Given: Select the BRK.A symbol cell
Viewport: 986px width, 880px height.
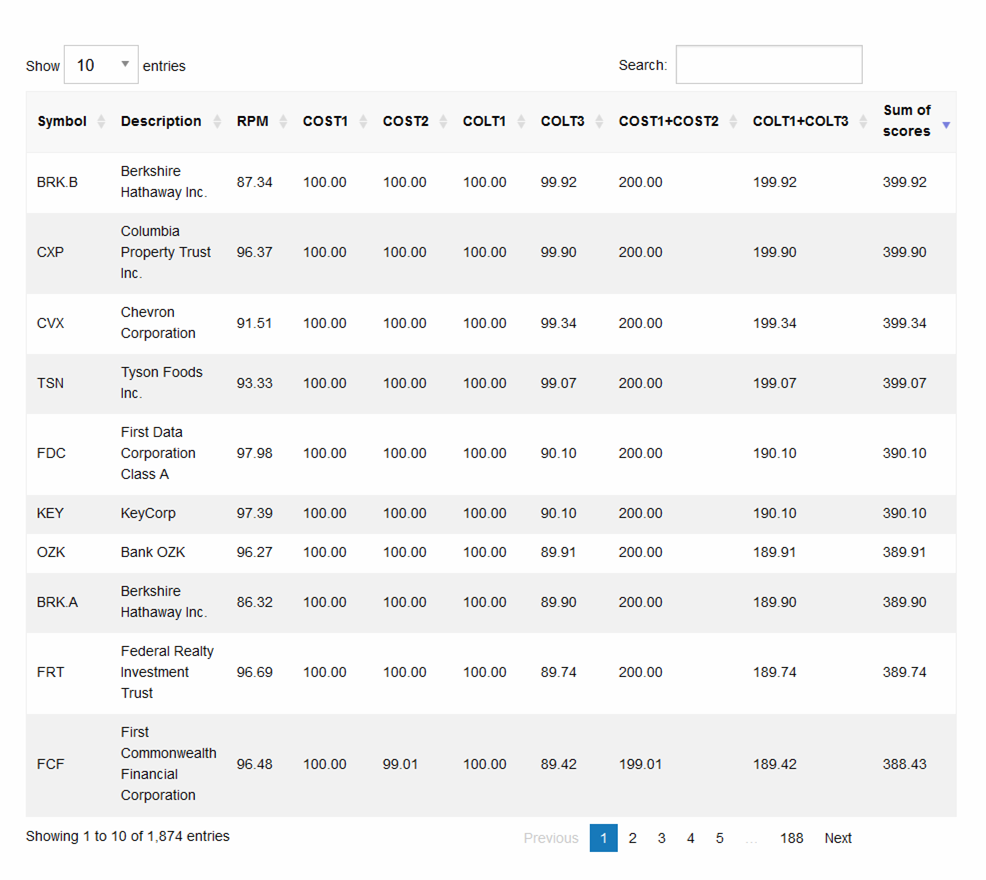Looking at the screenshot, I should coord(57,603).
